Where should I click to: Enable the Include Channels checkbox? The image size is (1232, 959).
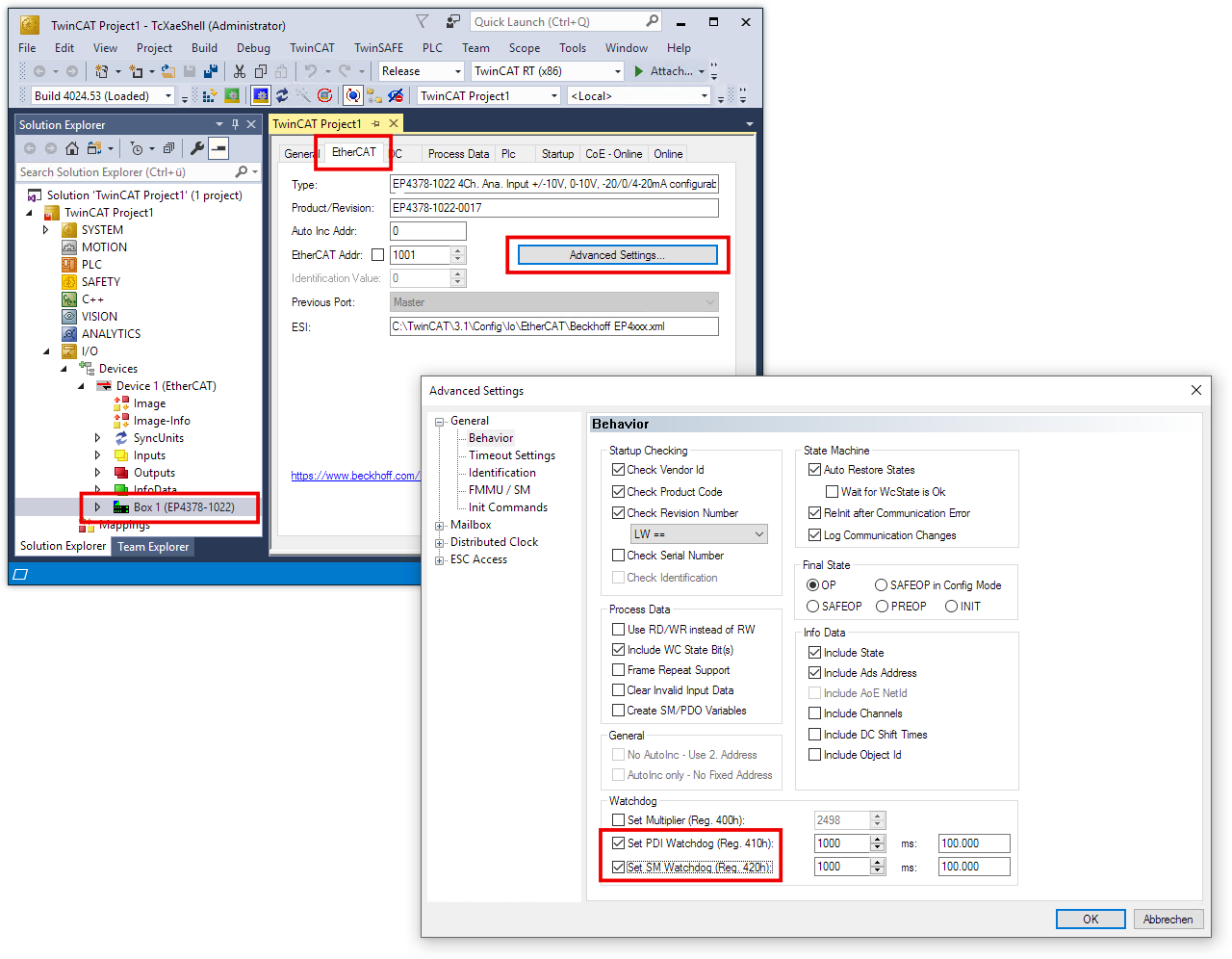(815, 713)
